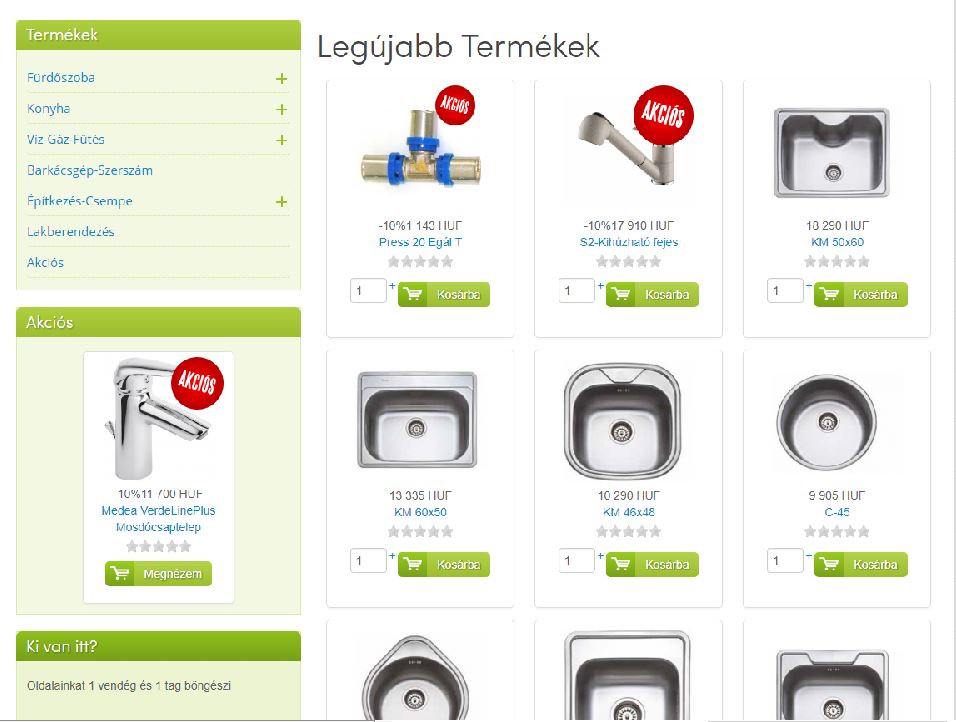The image size is (956, 722).
Task: Expand the Építkezés-Csempe category plus icon
Action: (281, 201)
